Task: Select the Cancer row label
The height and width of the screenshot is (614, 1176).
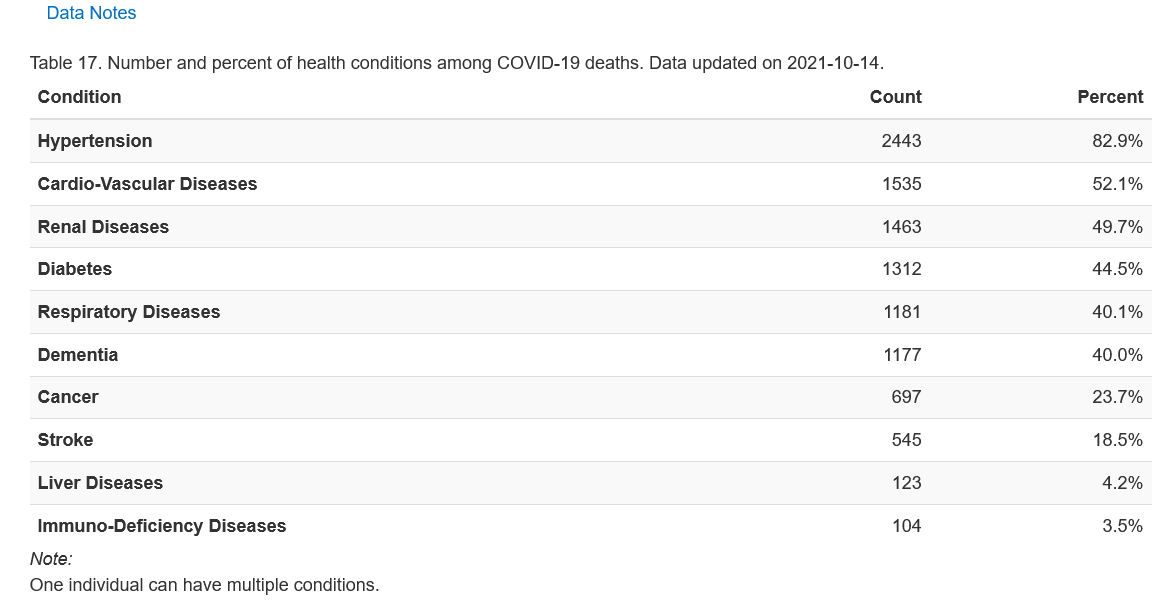Action: [x=68, y=397]
